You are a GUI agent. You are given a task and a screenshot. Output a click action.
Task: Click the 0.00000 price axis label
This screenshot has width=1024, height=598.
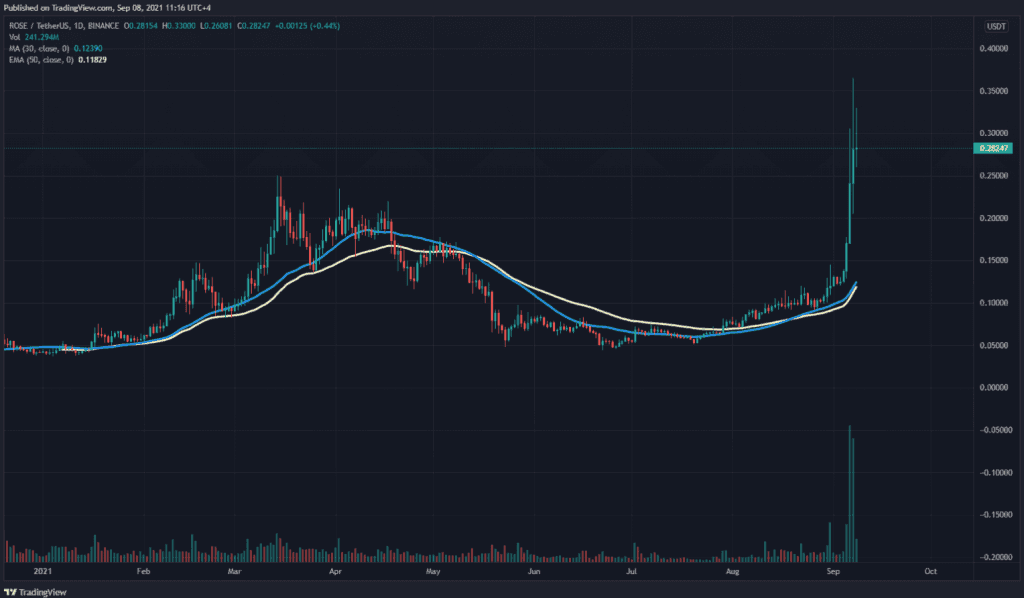point(995,387)
